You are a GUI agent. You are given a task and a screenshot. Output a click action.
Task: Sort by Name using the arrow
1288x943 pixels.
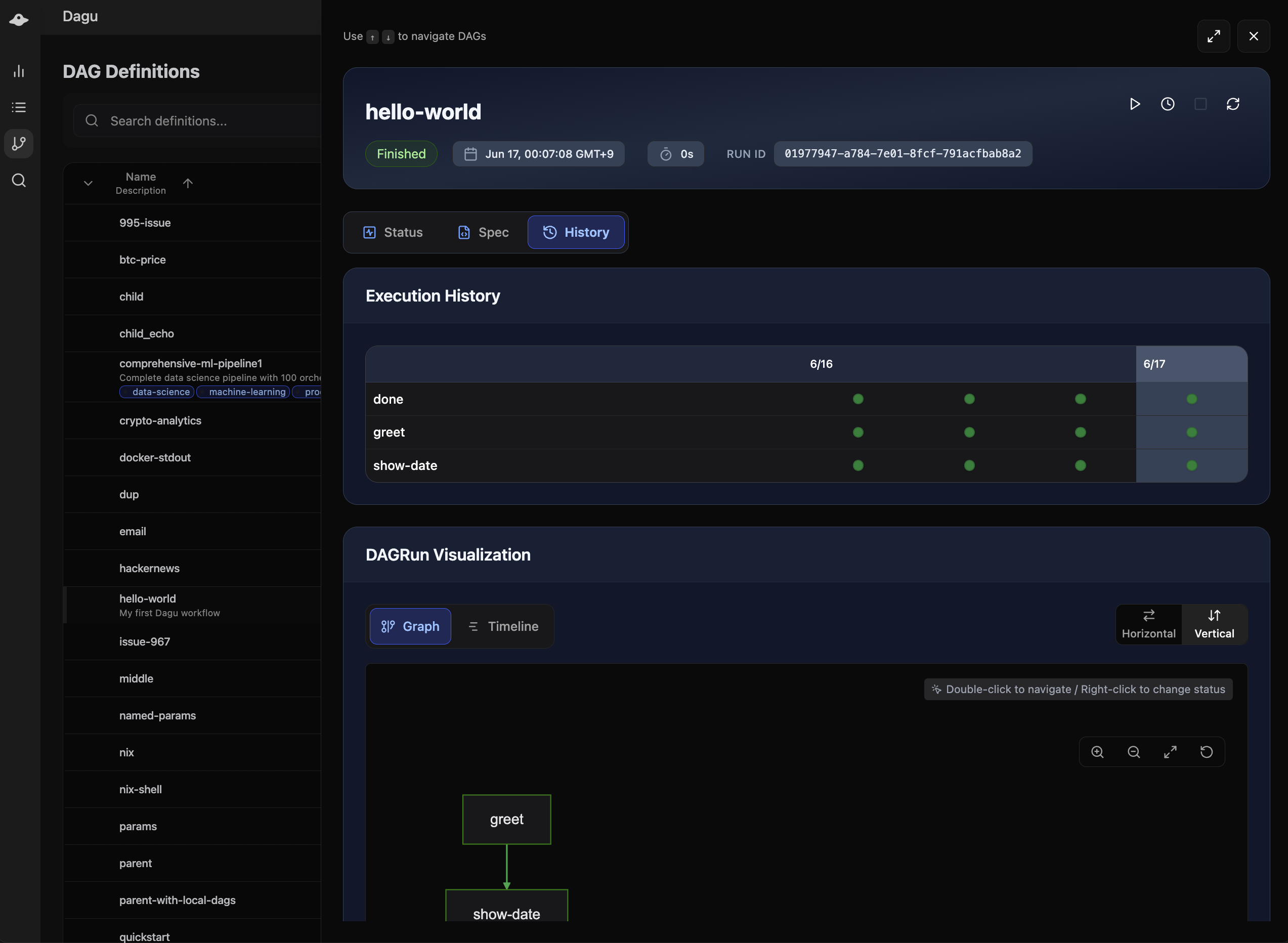188,183
